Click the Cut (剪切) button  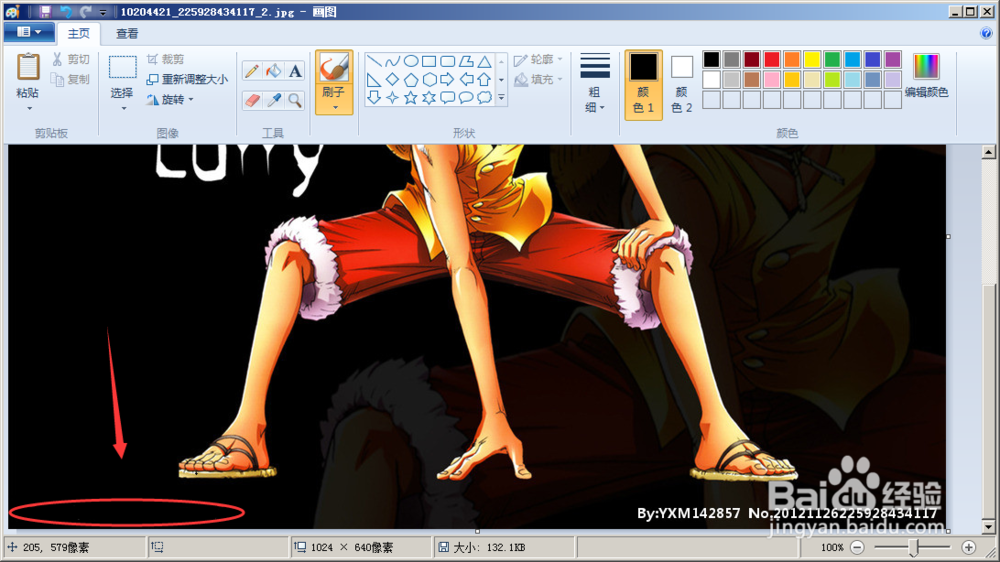(x=71, y=59)
